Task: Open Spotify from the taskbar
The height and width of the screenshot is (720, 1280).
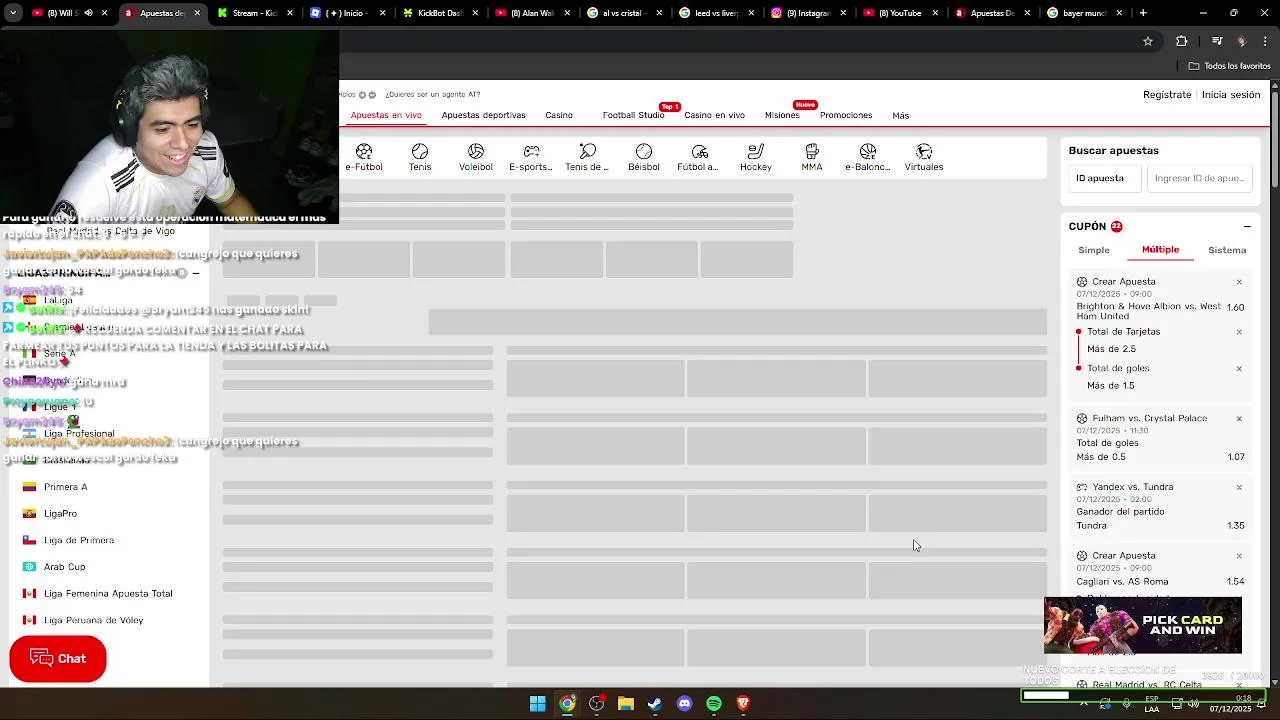Action: pos(714,704)
